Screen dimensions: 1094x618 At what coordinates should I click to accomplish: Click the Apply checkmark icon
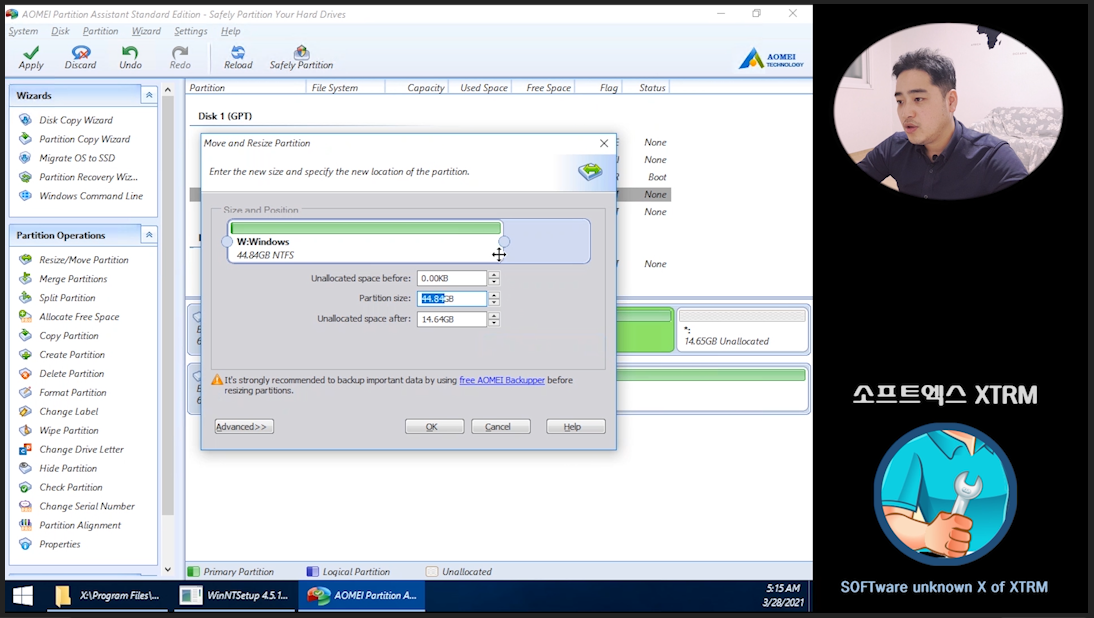click(31, 52)
